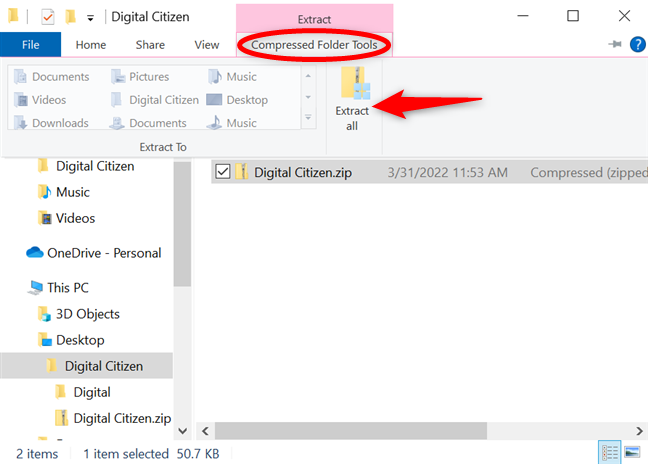This screenshot has width=648, height=464.
Task: Uncheck the Digital Citizen.zip checkbox
Action: click(223, 171)
